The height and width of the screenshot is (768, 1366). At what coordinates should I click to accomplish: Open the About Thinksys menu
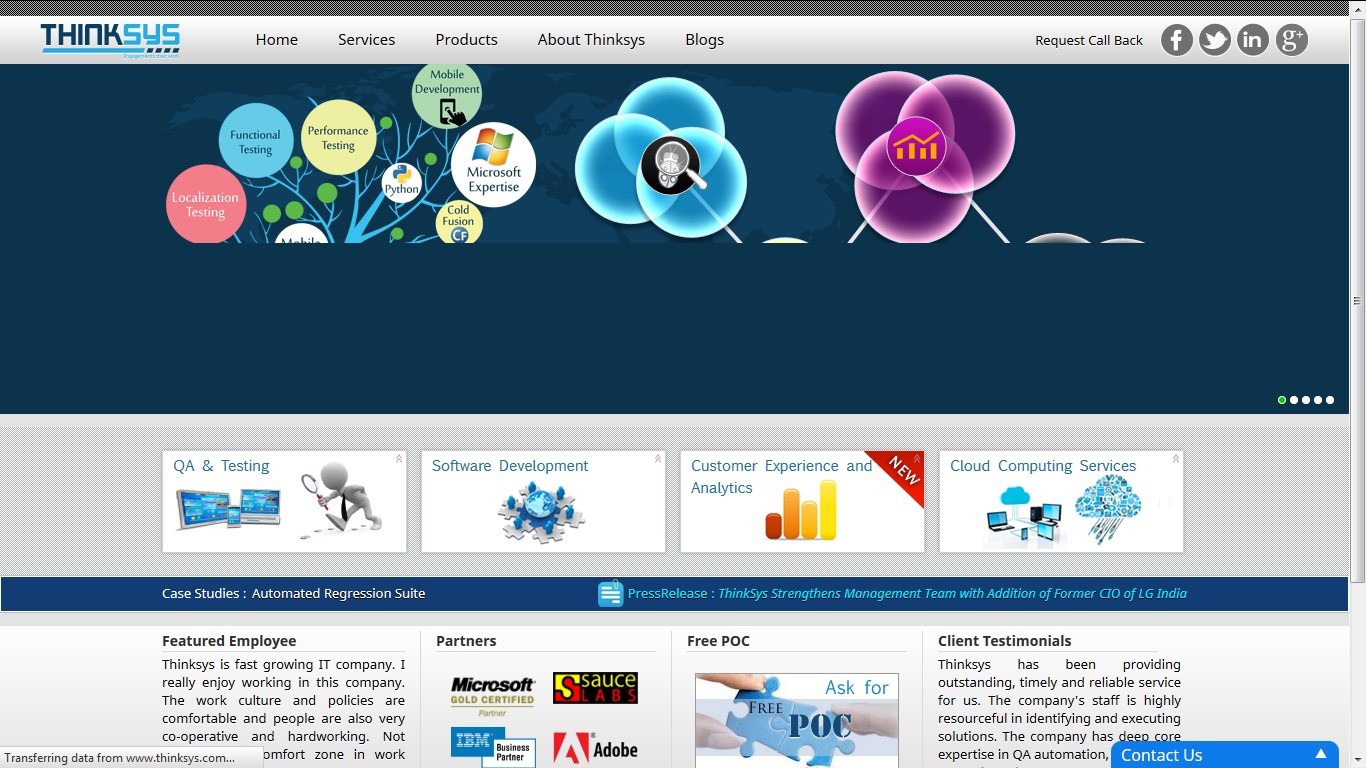591,40
